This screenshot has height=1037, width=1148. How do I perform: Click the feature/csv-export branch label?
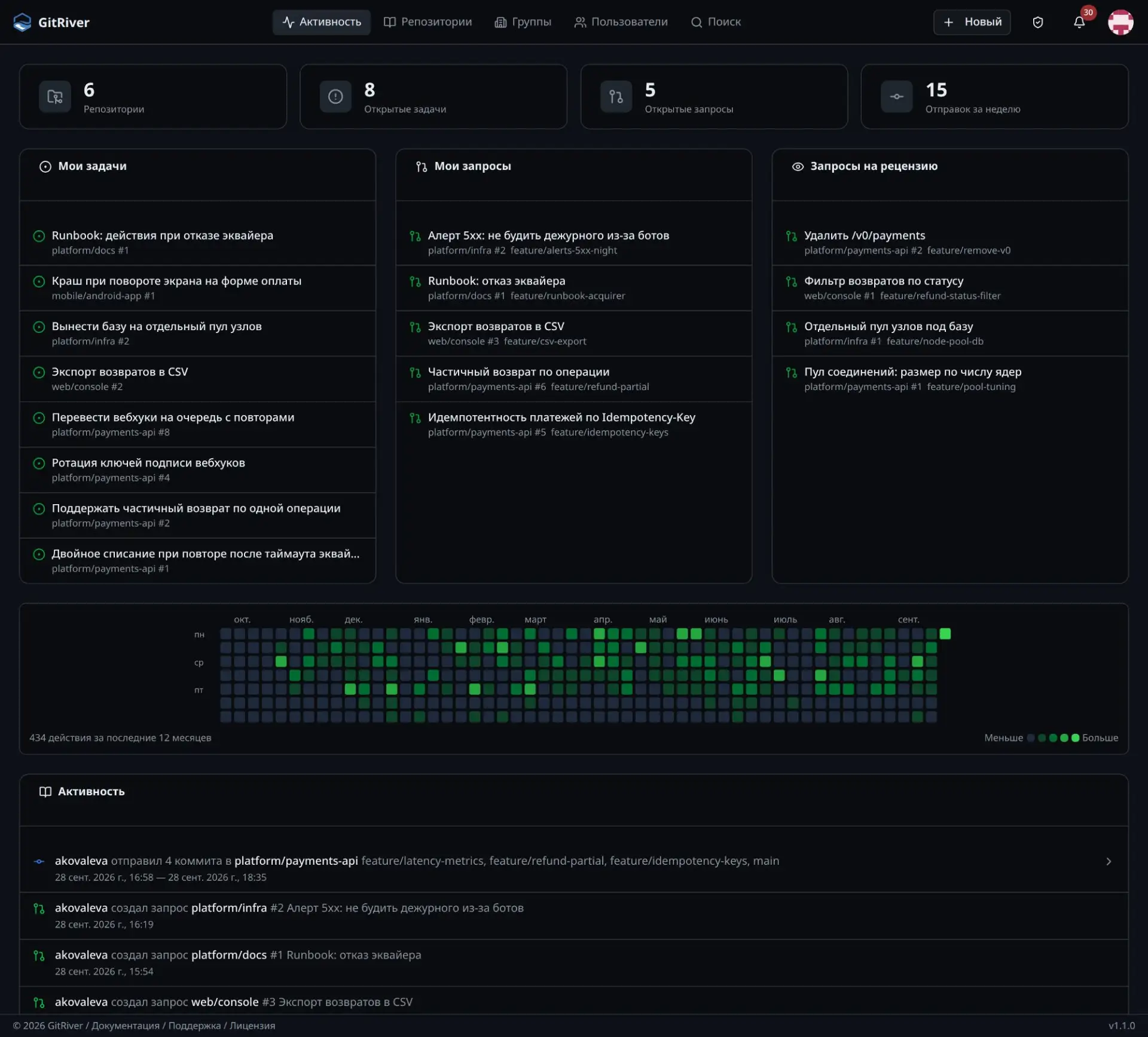coord(545,341)
